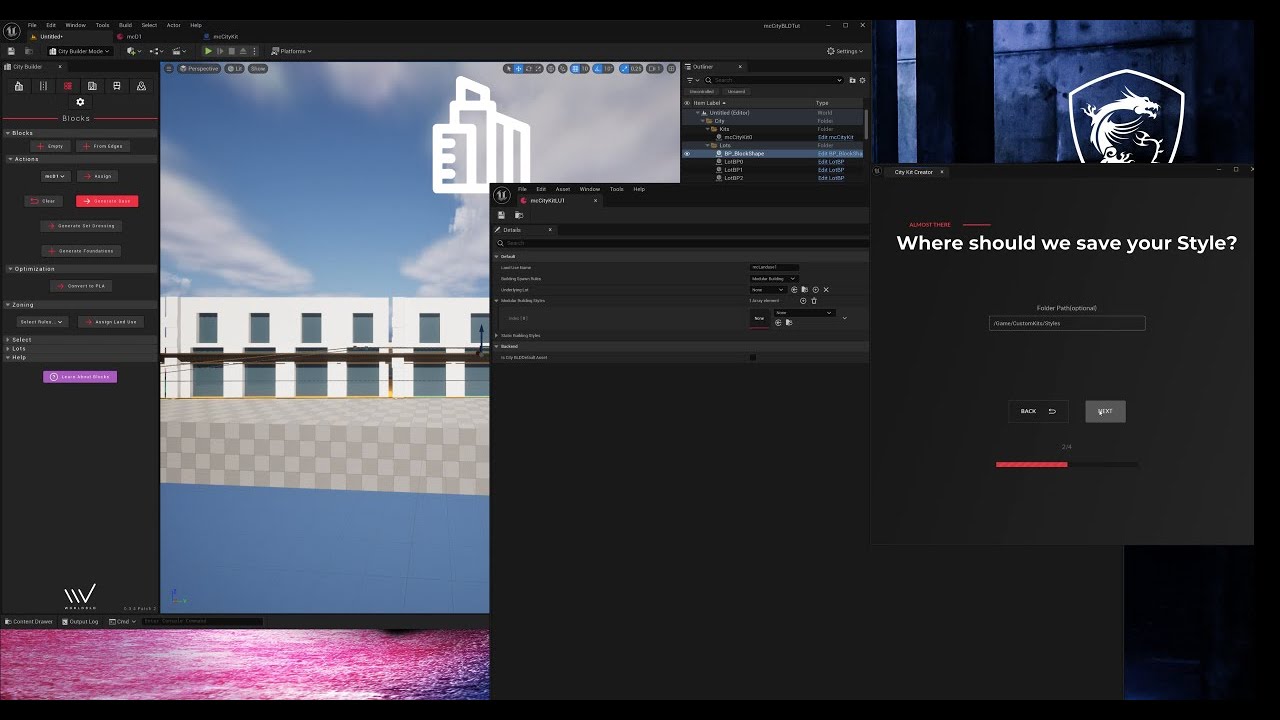Click the viewport layout maximize icon

[x=673, y=69]
